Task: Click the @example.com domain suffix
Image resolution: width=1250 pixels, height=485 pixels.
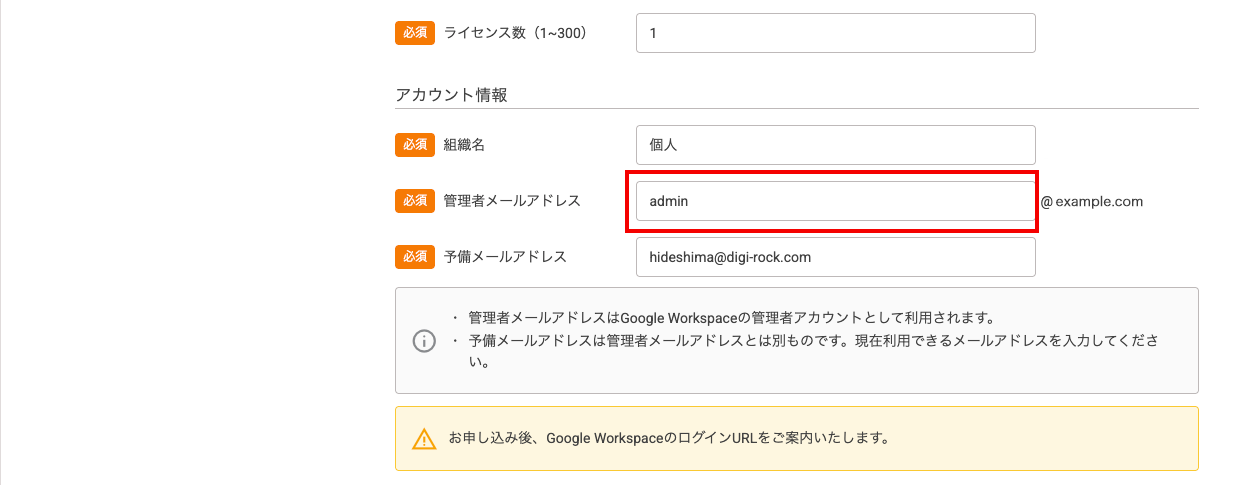Action: point(1092,201)
